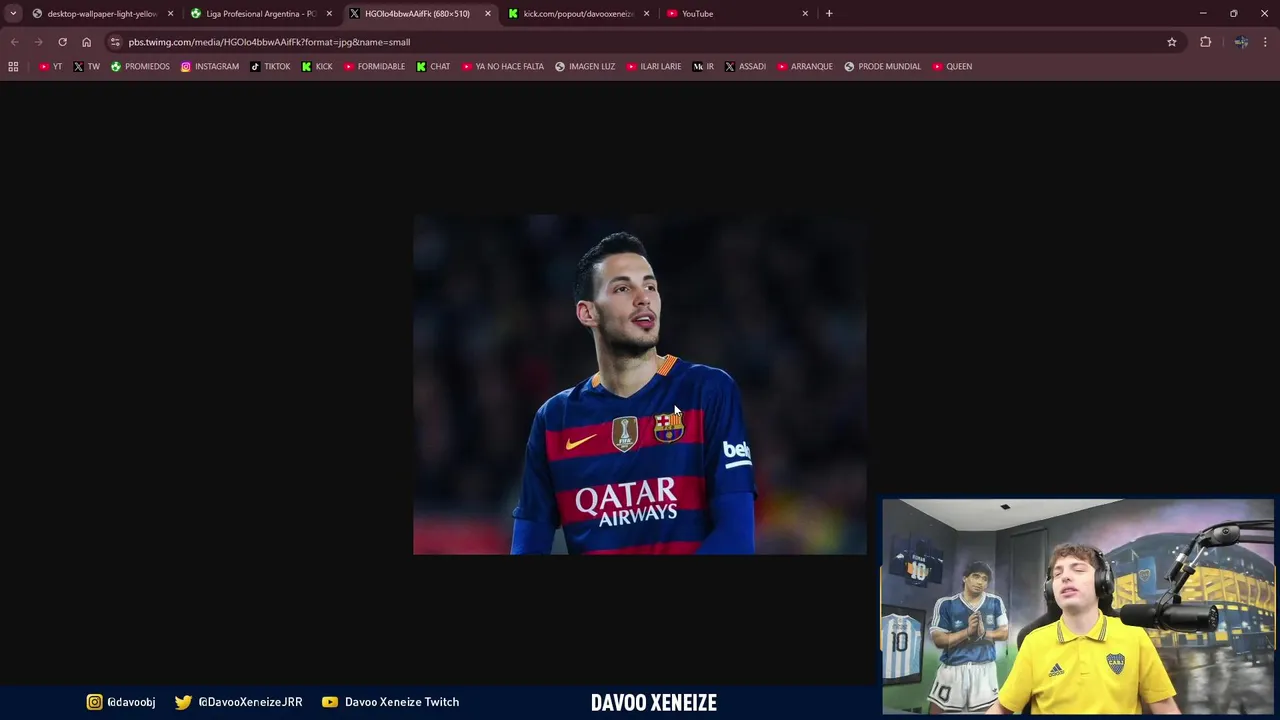This screenshot has height=720, width=1280.
Task: Close the YouTube tab
Action: click(x=805, y=14)
